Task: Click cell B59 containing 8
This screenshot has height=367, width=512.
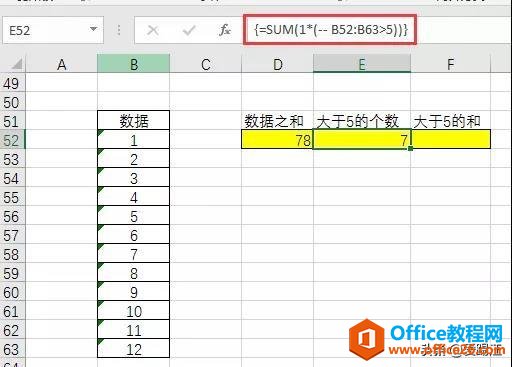Action: (x=134, y=273)
